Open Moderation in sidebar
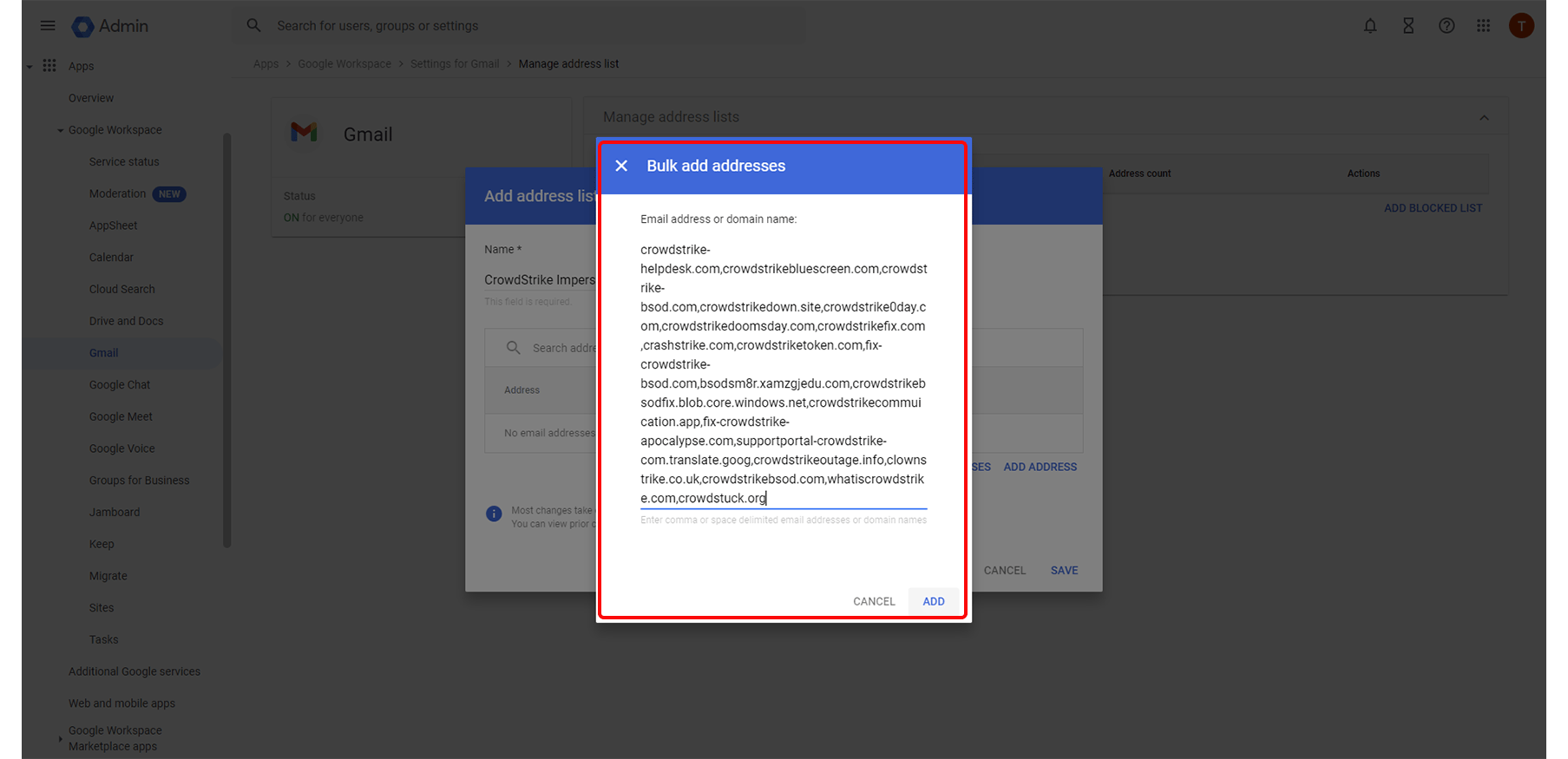Image resolution: width=1568 pixels, height=759 pixels. point(117,194)
